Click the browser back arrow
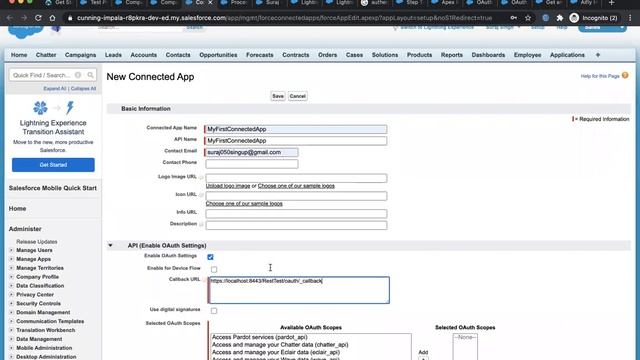640x360 pixels. coord(9,18)
